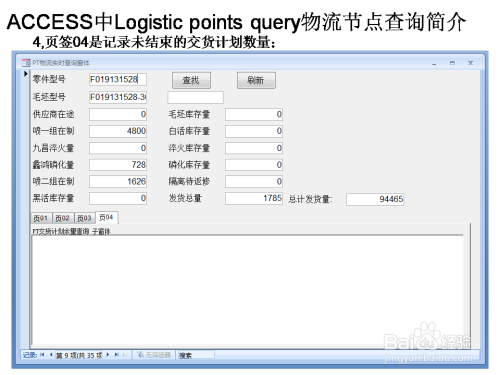Click the 喷二组在制 field showing 1626

[118, 181]
